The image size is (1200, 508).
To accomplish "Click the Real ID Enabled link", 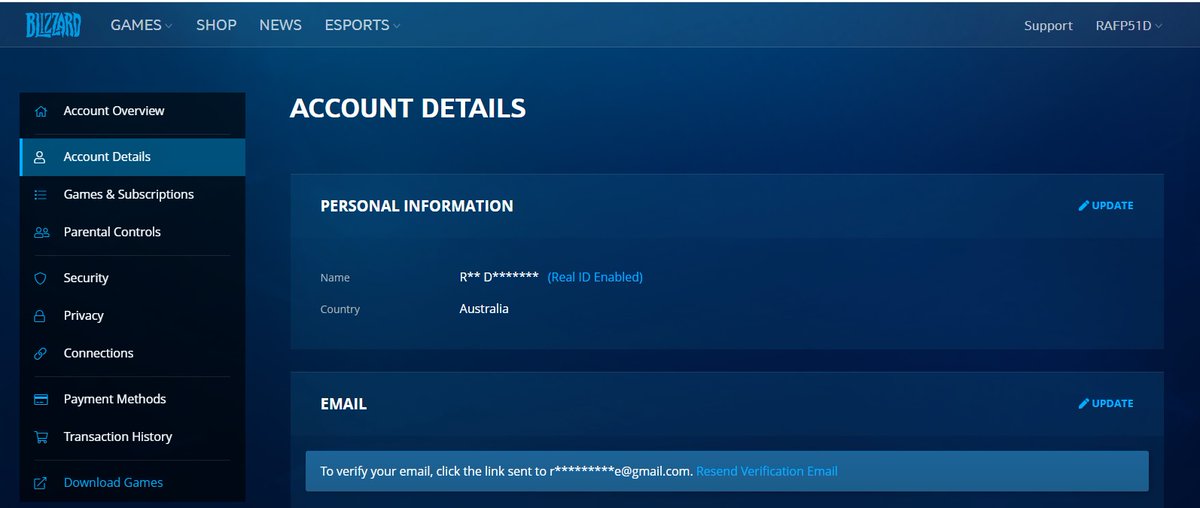I will tap(595, 277).
